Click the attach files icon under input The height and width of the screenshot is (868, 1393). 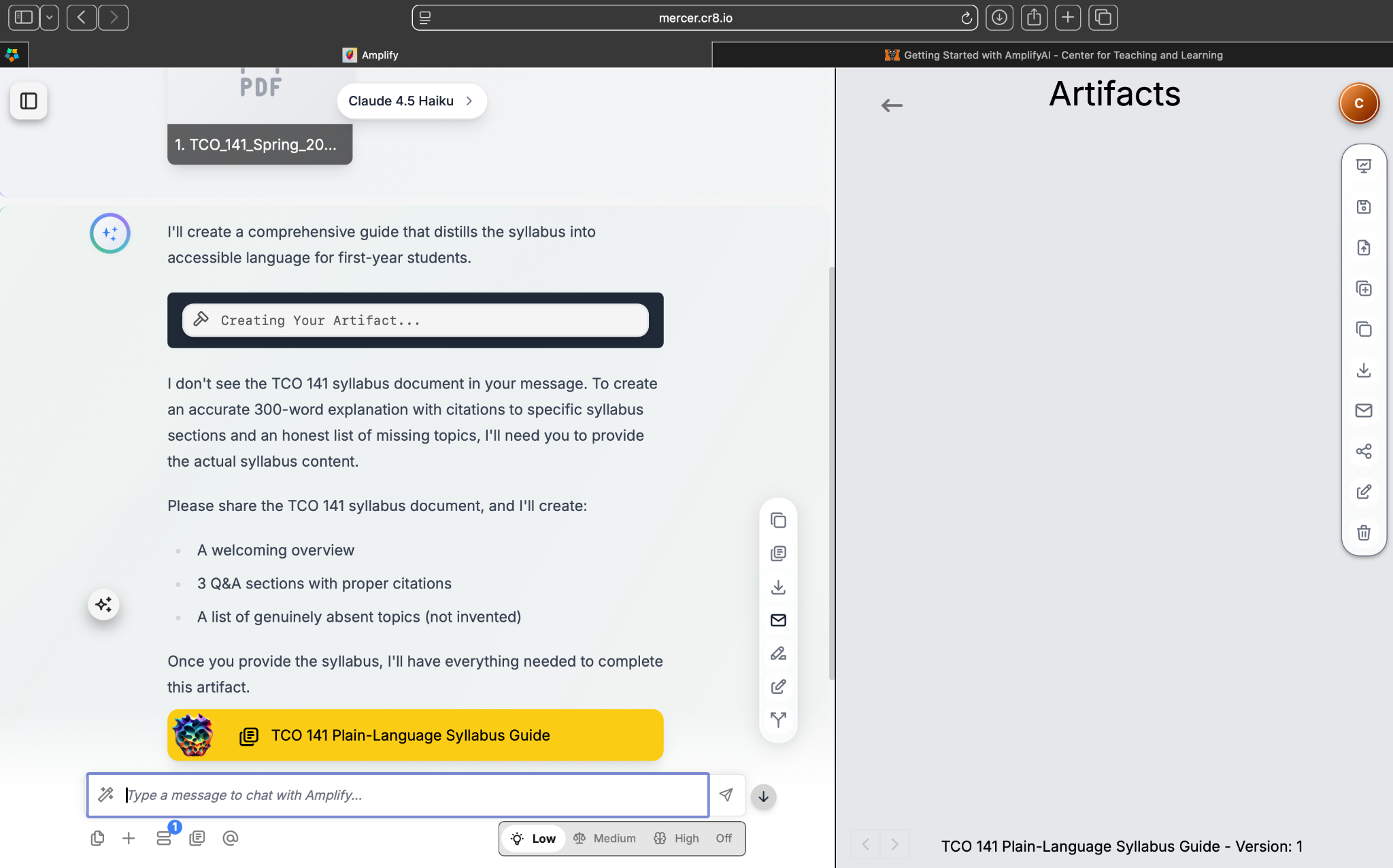(97, 838)
